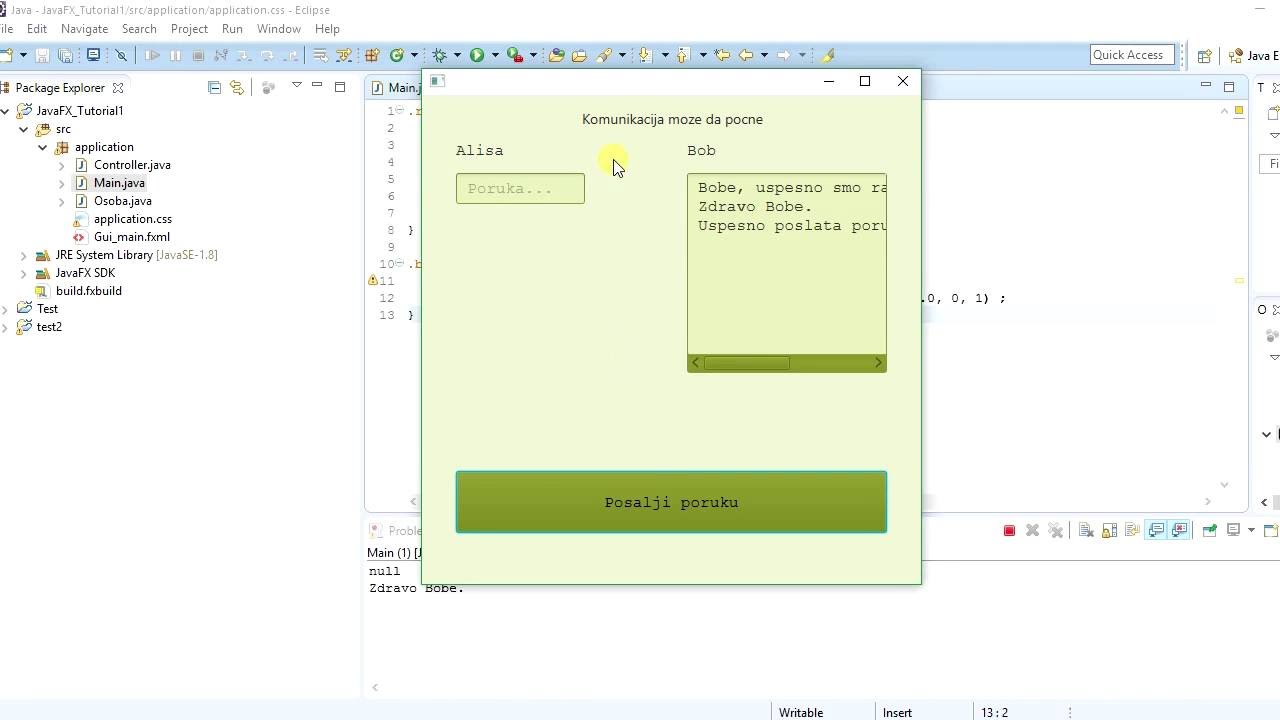Collapse the src folder node
The image size is (1280, 720).
pyautogui.click(x=24, y=129)
